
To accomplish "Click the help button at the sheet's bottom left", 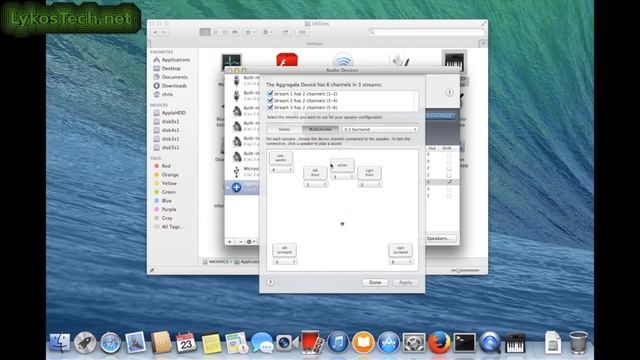I will coord(270,282).
